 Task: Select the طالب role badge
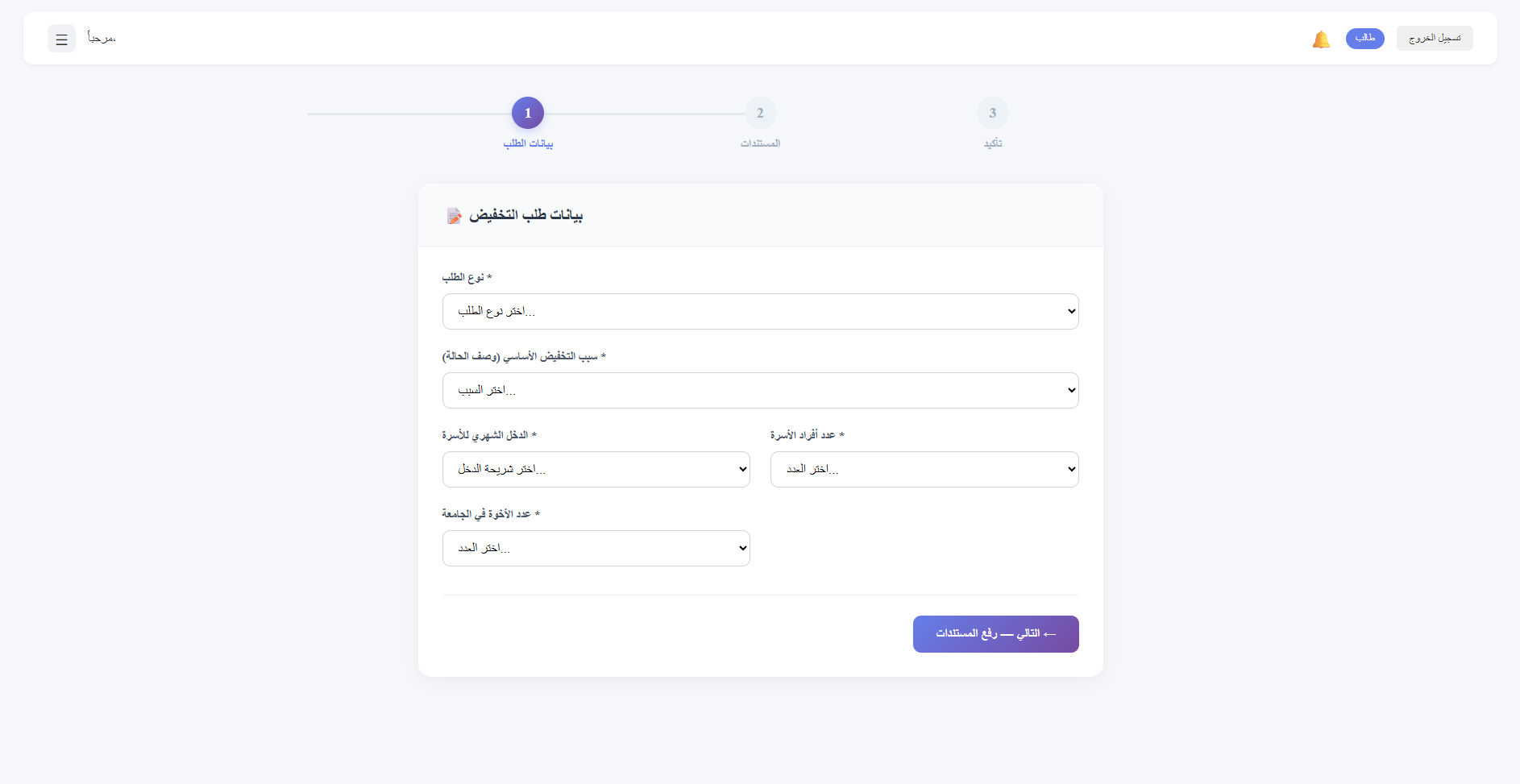(1364, 38)
